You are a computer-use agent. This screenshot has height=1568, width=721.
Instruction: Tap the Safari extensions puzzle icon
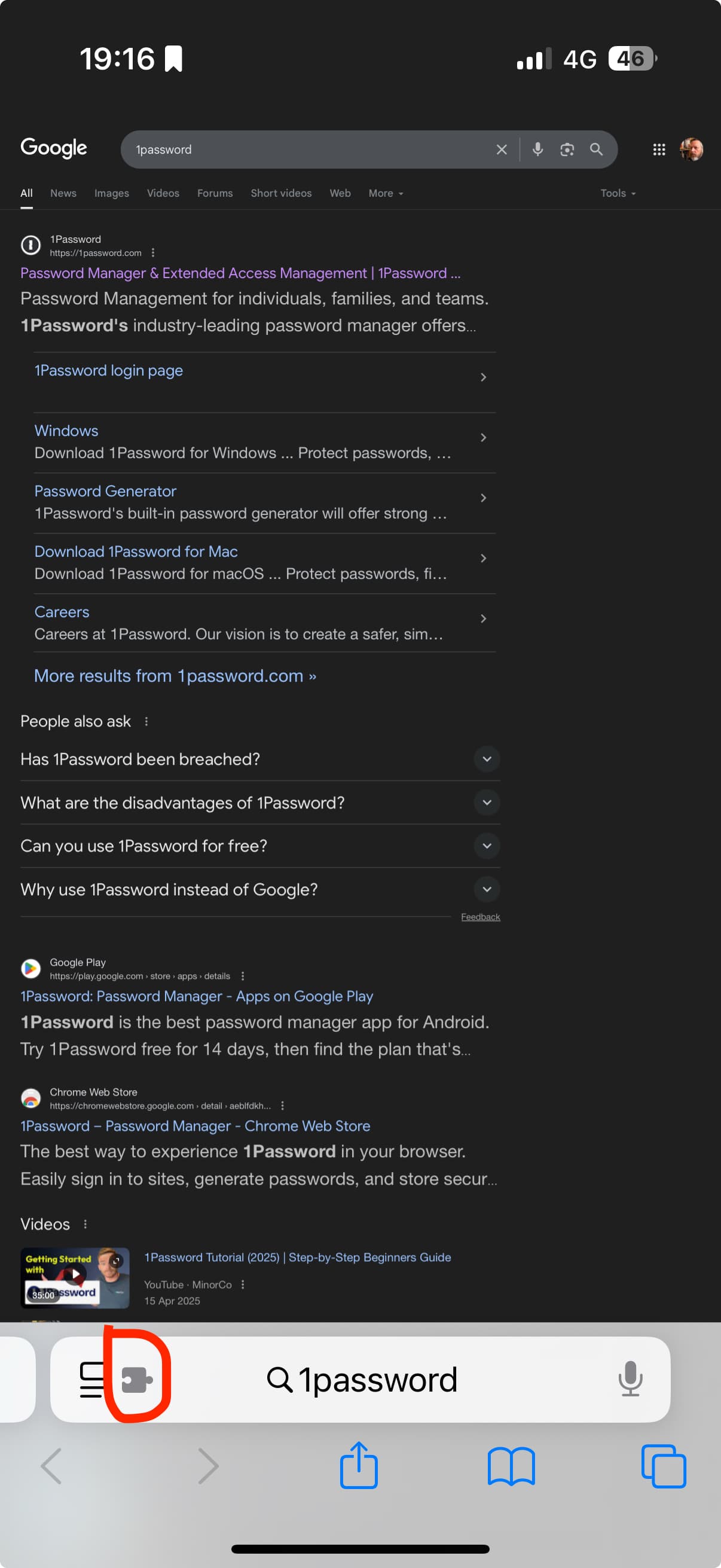[137, 1380]
